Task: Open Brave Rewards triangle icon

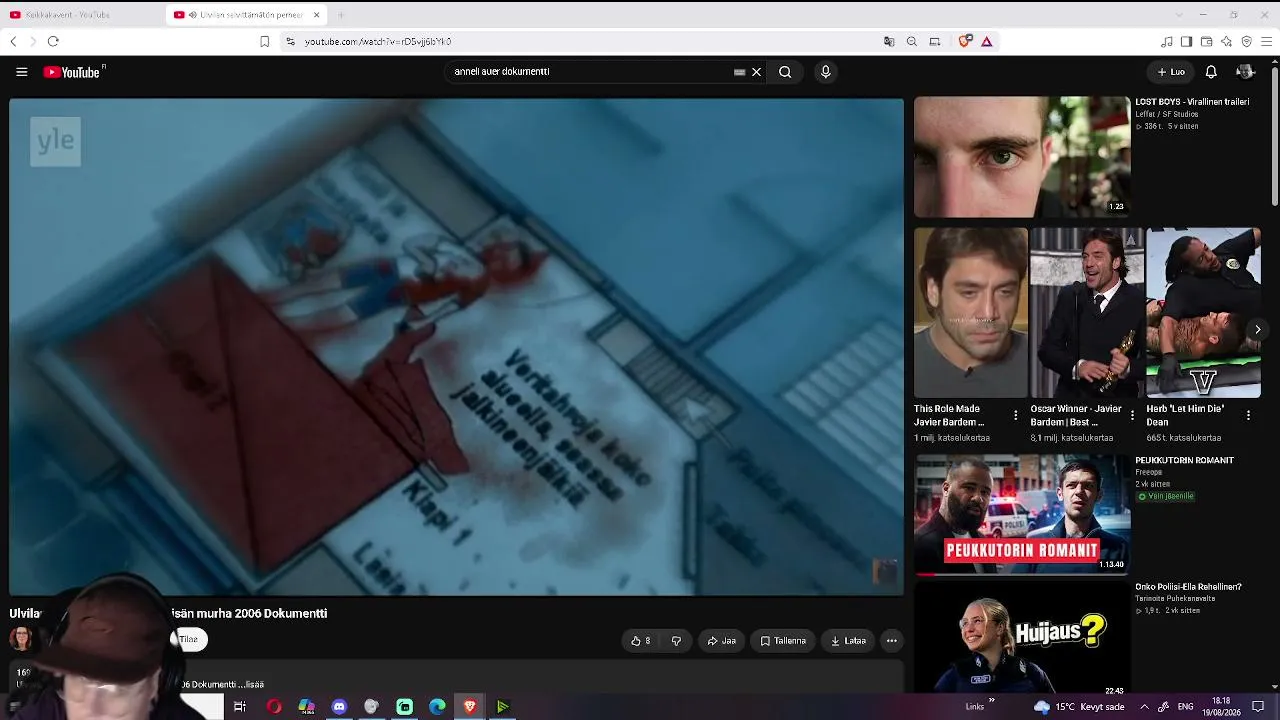Action: point(987,41)
